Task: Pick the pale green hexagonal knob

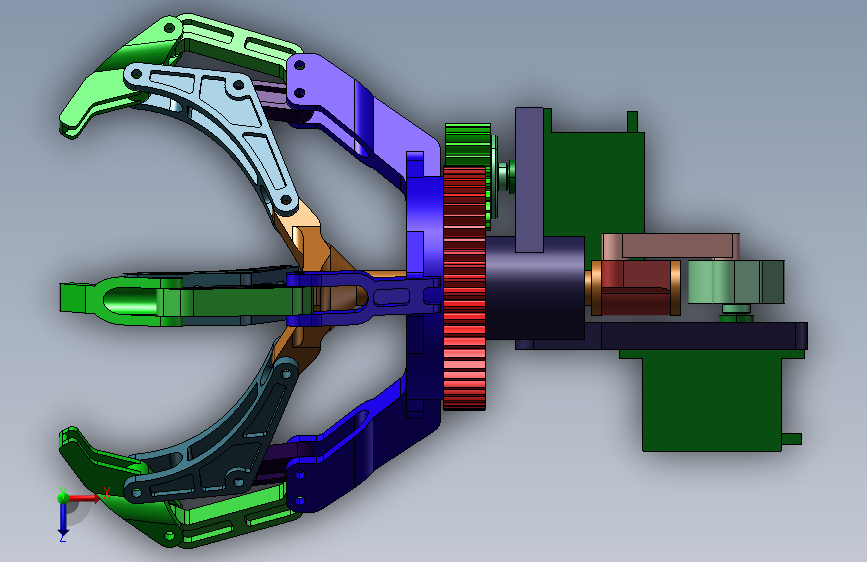Action: click(735, 282)
